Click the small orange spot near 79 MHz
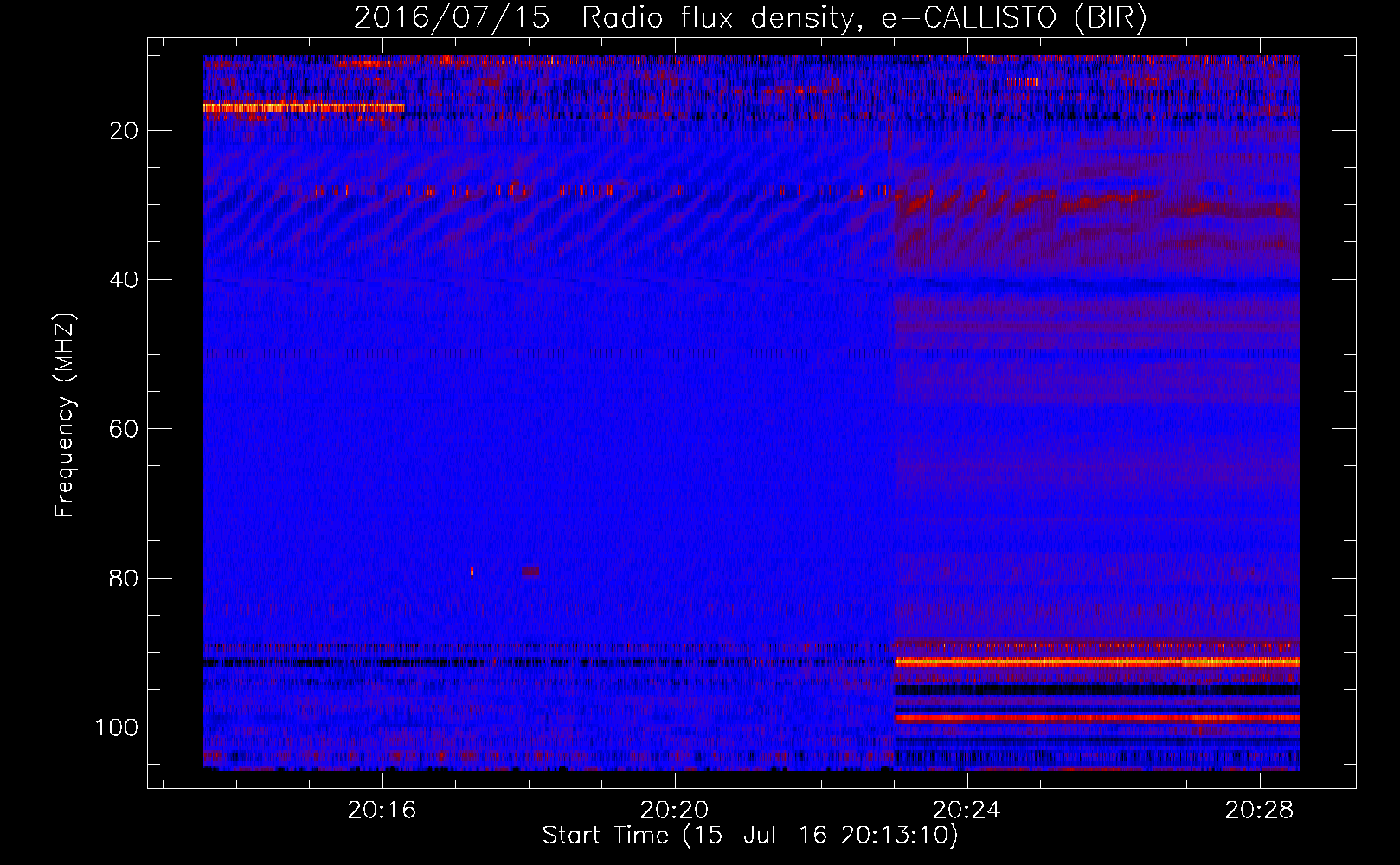The width and height of the screenshot is (1400, 865). coord(472,572)
